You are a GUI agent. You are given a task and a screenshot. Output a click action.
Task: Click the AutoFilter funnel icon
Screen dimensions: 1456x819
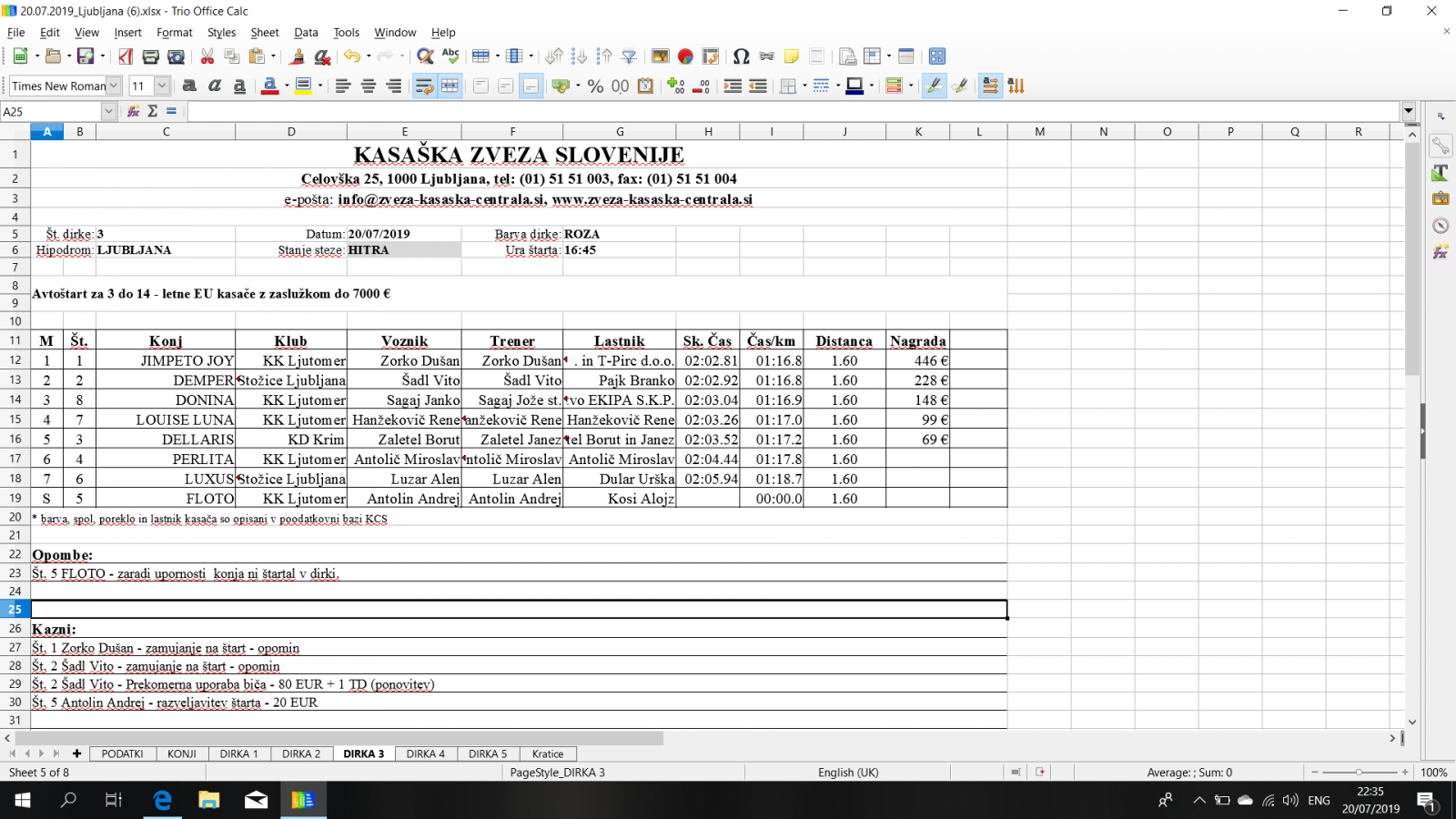click(x=629, y=56)
